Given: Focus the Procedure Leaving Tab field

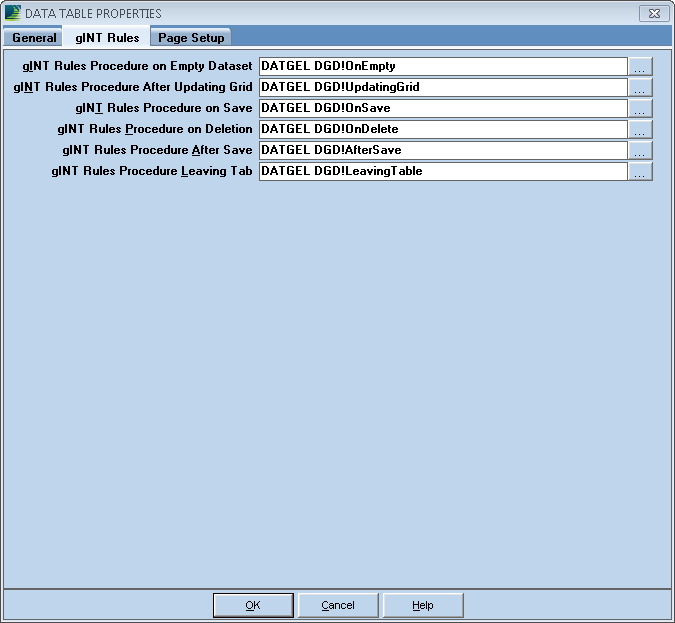Looking at the screenshot, I should (442, 172).
